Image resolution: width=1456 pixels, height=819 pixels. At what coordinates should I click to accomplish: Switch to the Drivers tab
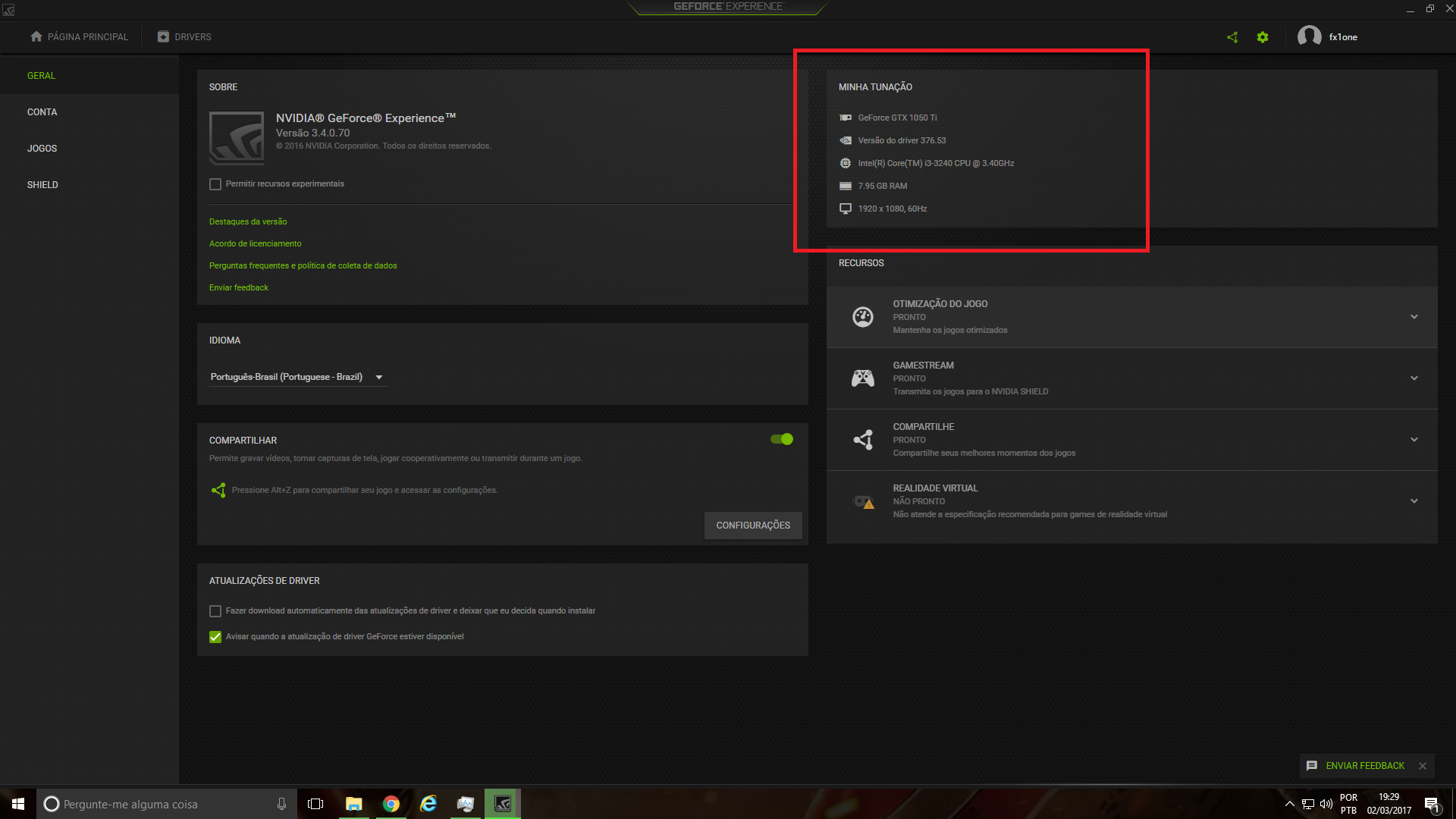184,37
